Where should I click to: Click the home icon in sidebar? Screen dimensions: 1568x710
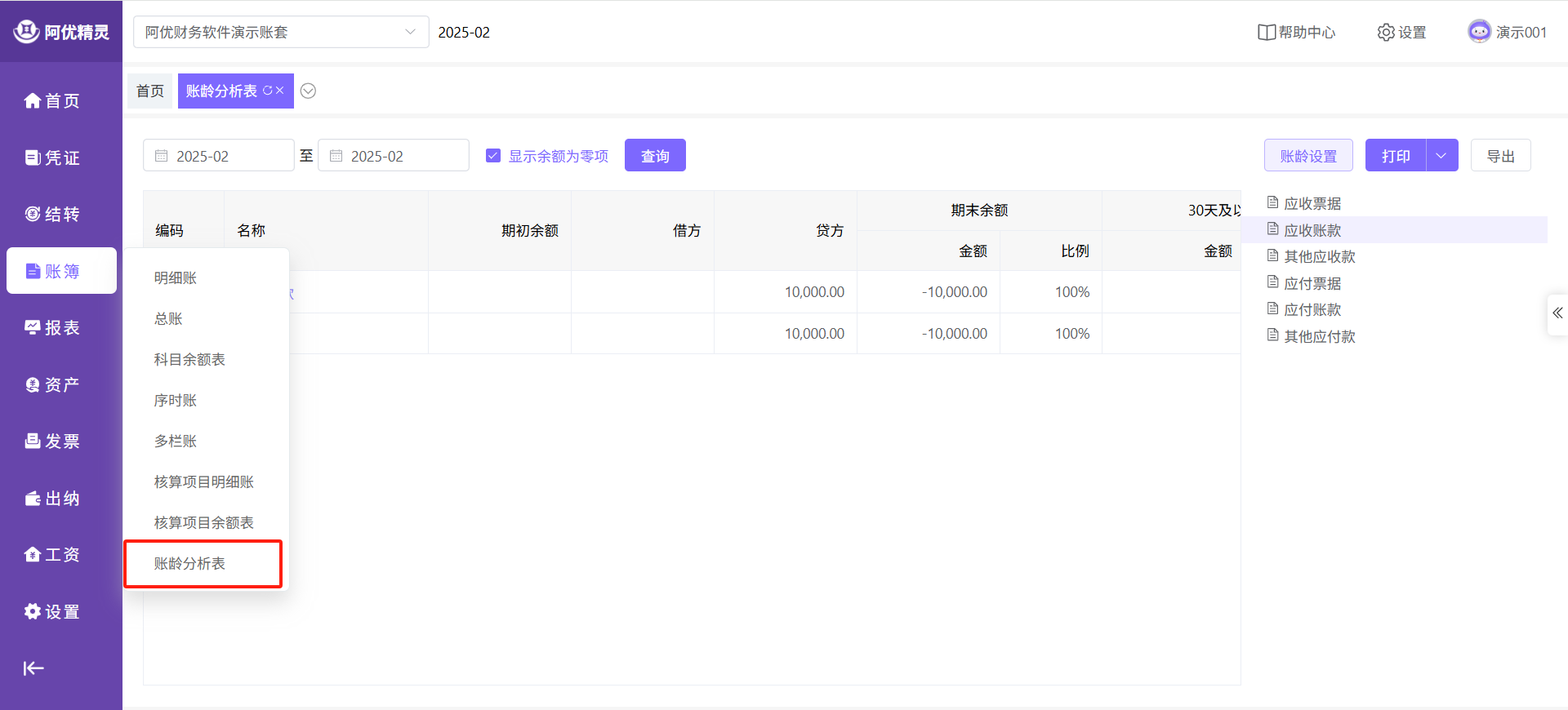[33, 100]
